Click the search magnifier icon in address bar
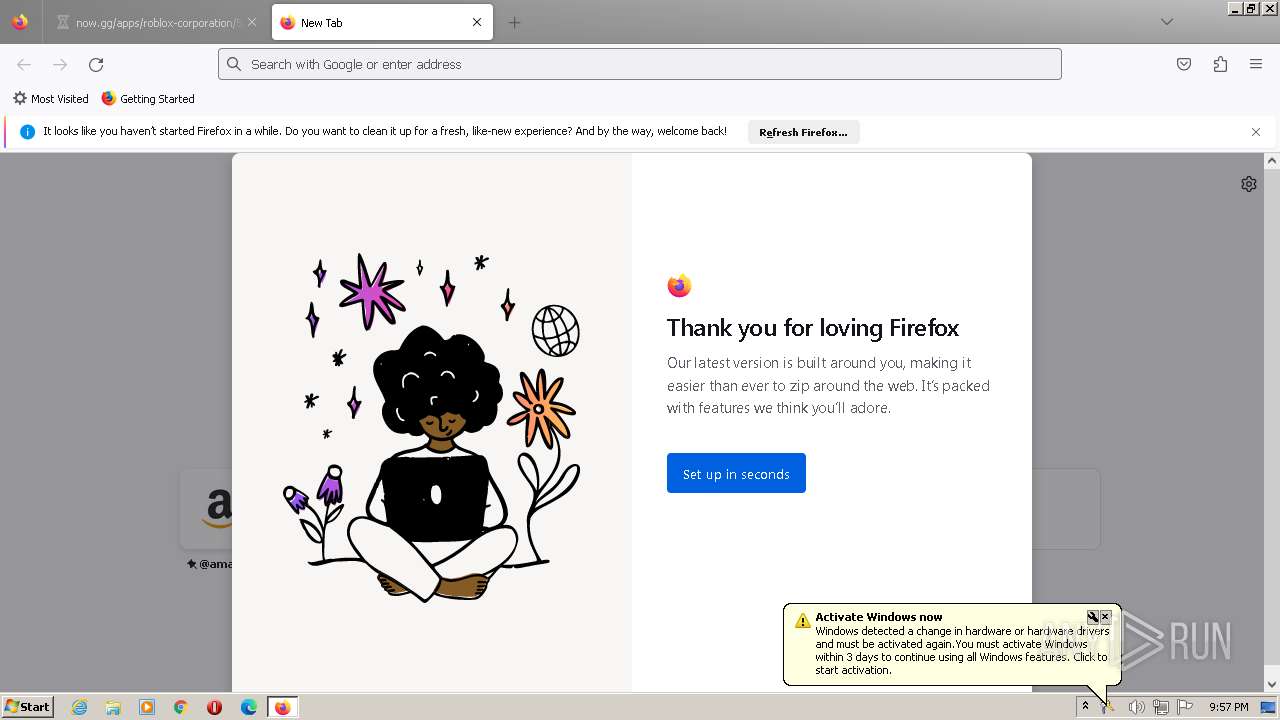 234,64
